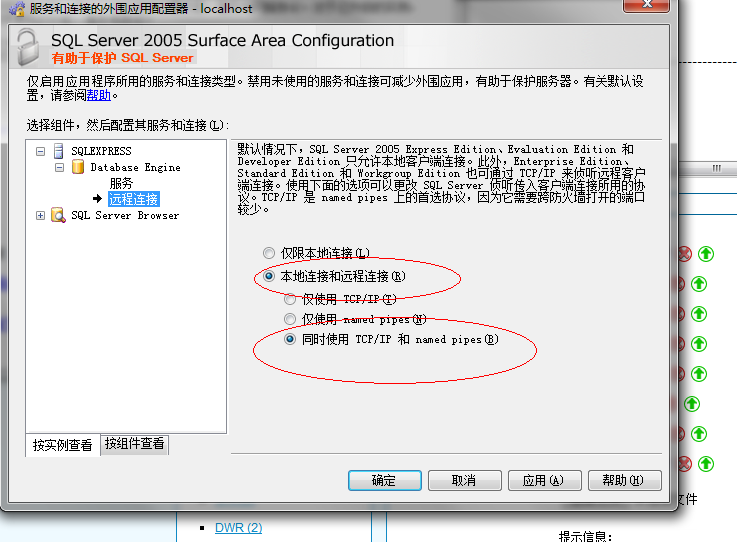The height and width of the screenshot is (542, 737).
Task: Collapse the SQLEXPRESS tree node
Action: 40,151
